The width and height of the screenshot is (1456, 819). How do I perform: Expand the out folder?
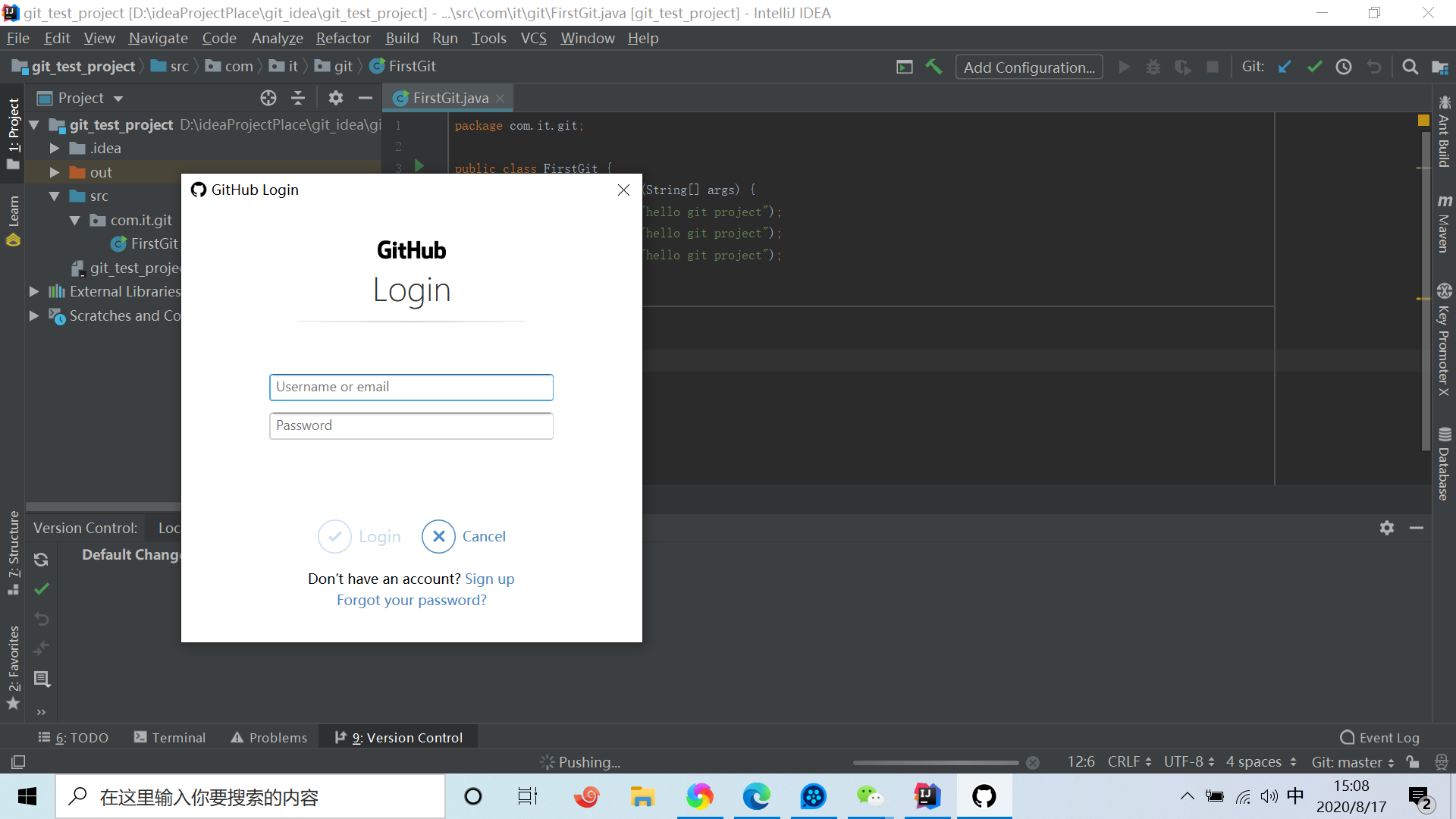point(54,172)
